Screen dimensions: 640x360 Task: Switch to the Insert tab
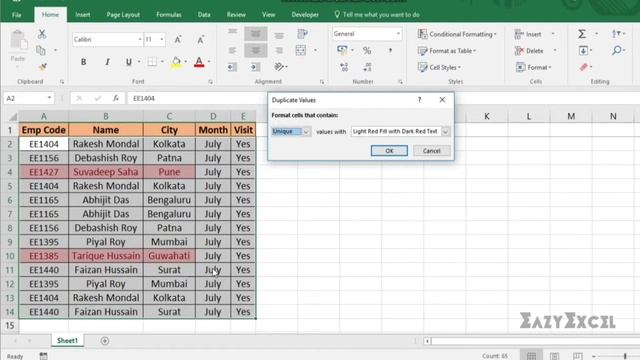(82, 15)
